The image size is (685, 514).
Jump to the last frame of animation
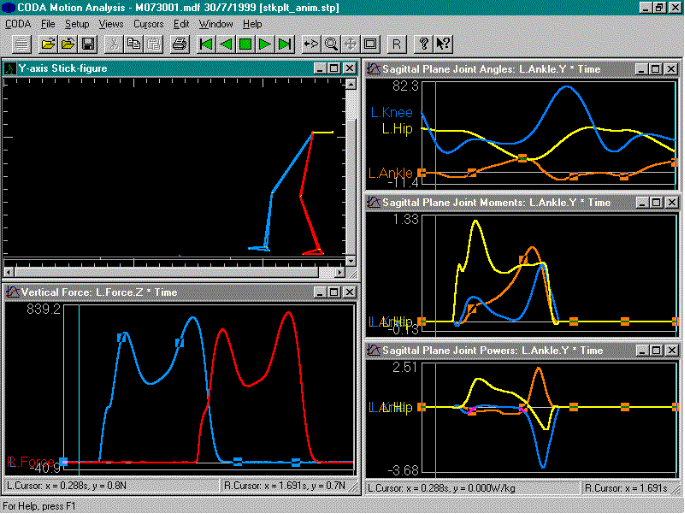click(285, 44)
